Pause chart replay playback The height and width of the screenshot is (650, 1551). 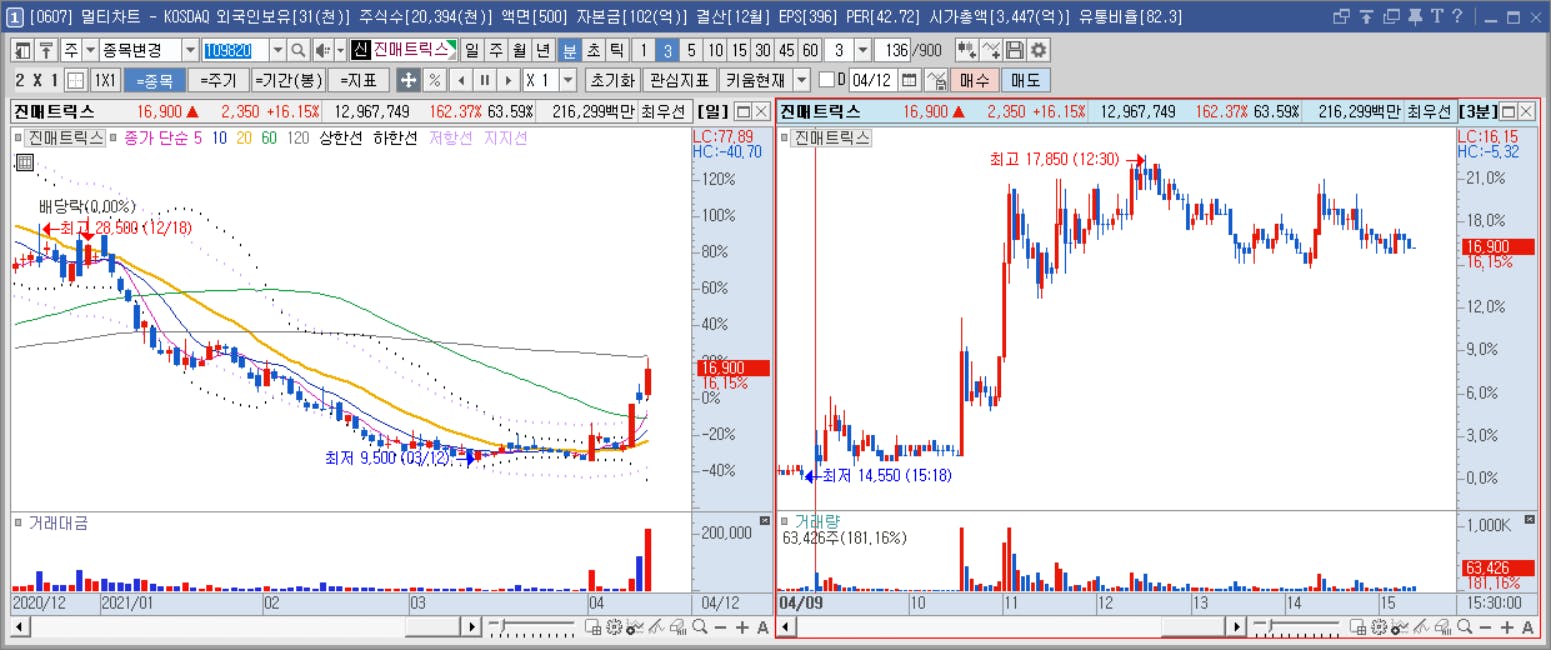tap(484, 80)
